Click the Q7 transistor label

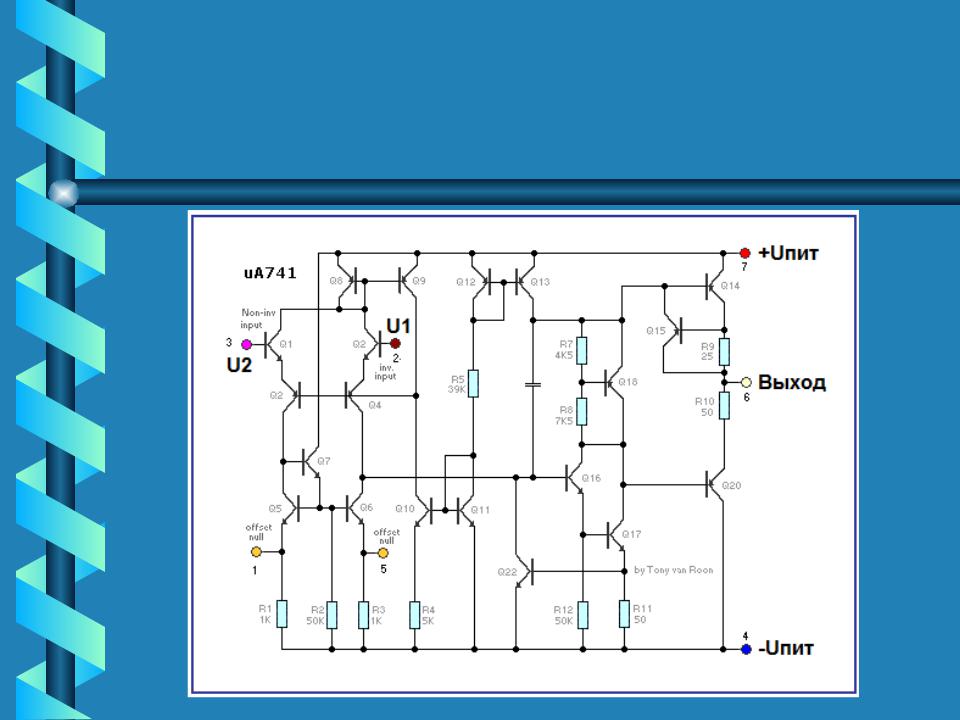(x=324, y=461)
